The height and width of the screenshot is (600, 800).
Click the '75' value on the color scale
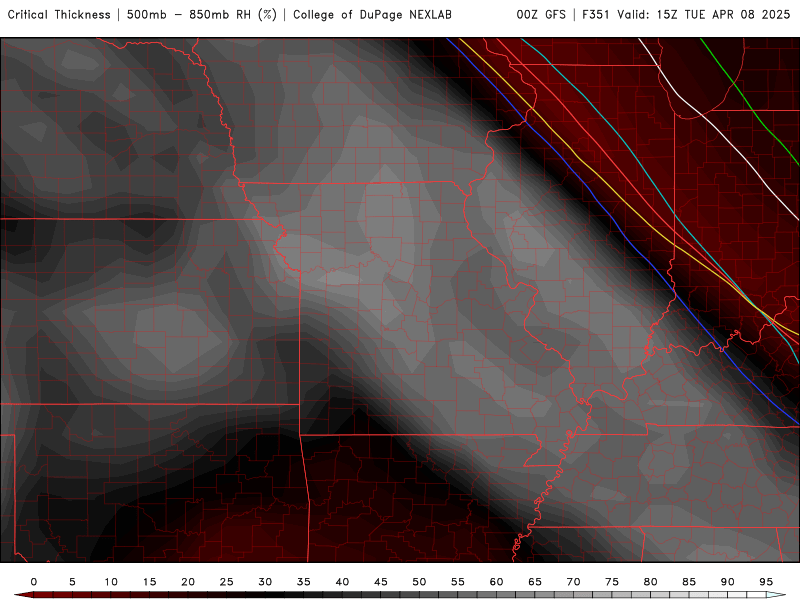(612, 582)
